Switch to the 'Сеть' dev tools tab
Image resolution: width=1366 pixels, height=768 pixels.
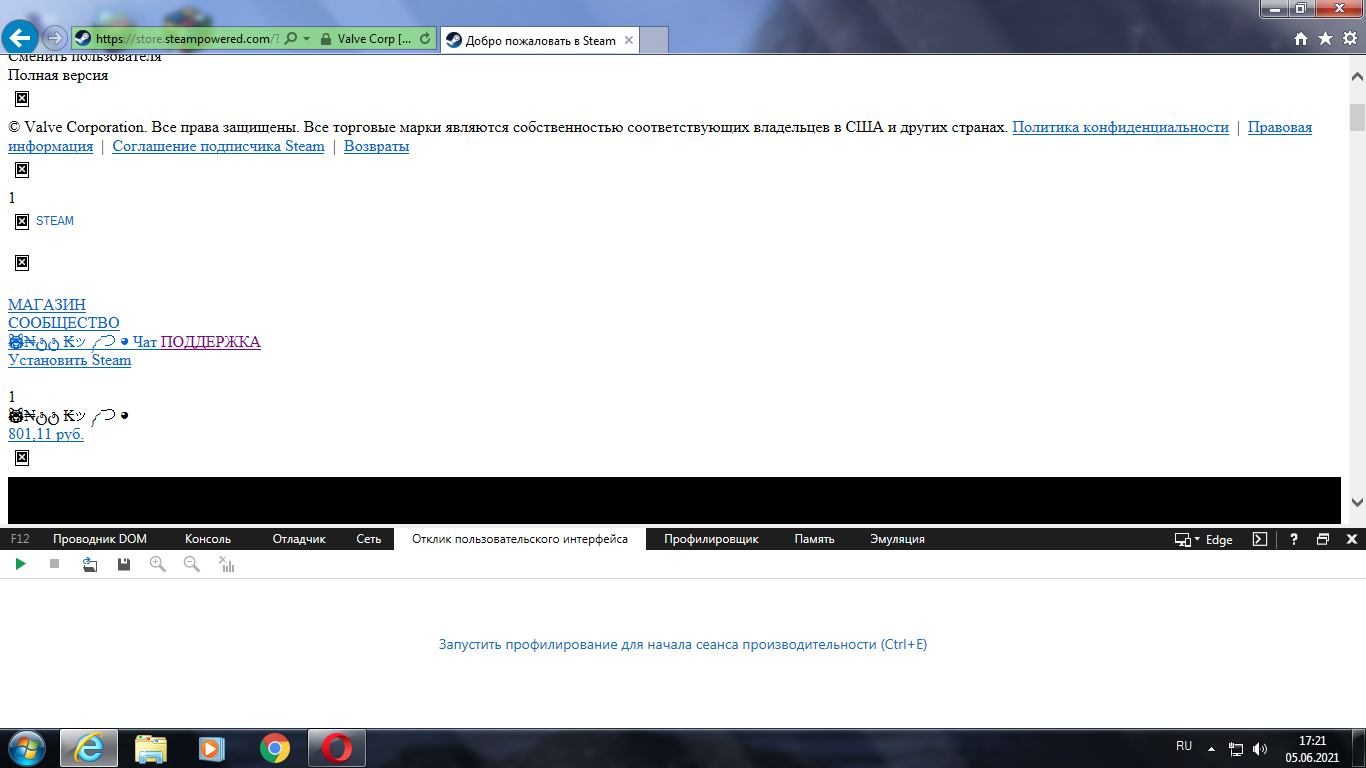369,539
